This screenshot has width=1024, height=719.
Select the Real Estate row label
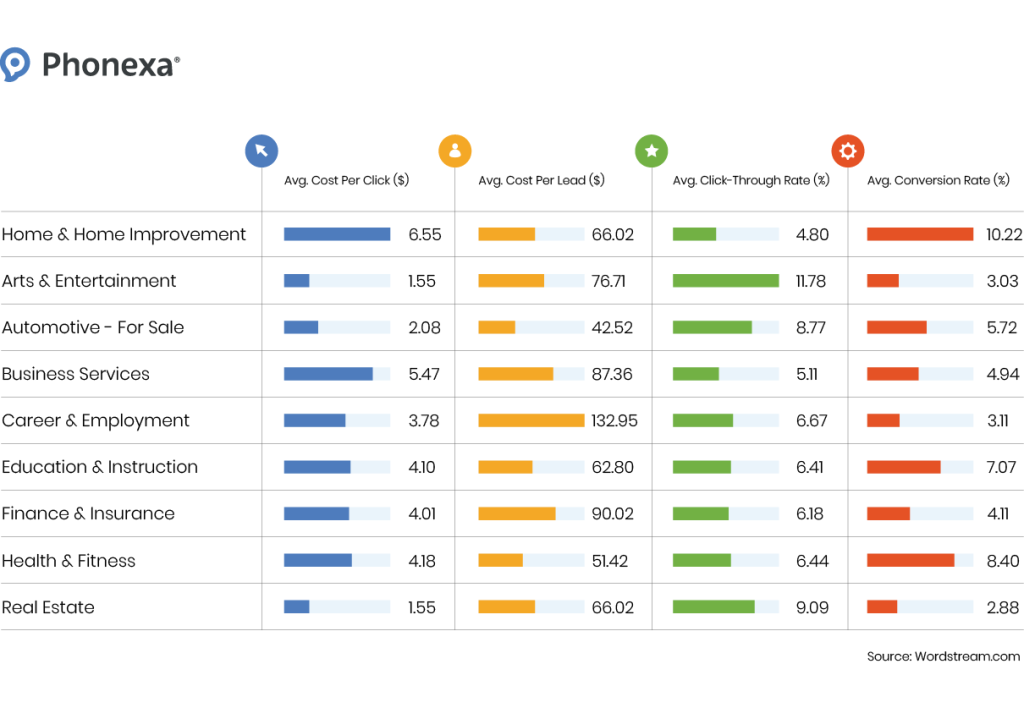point(48,607)
